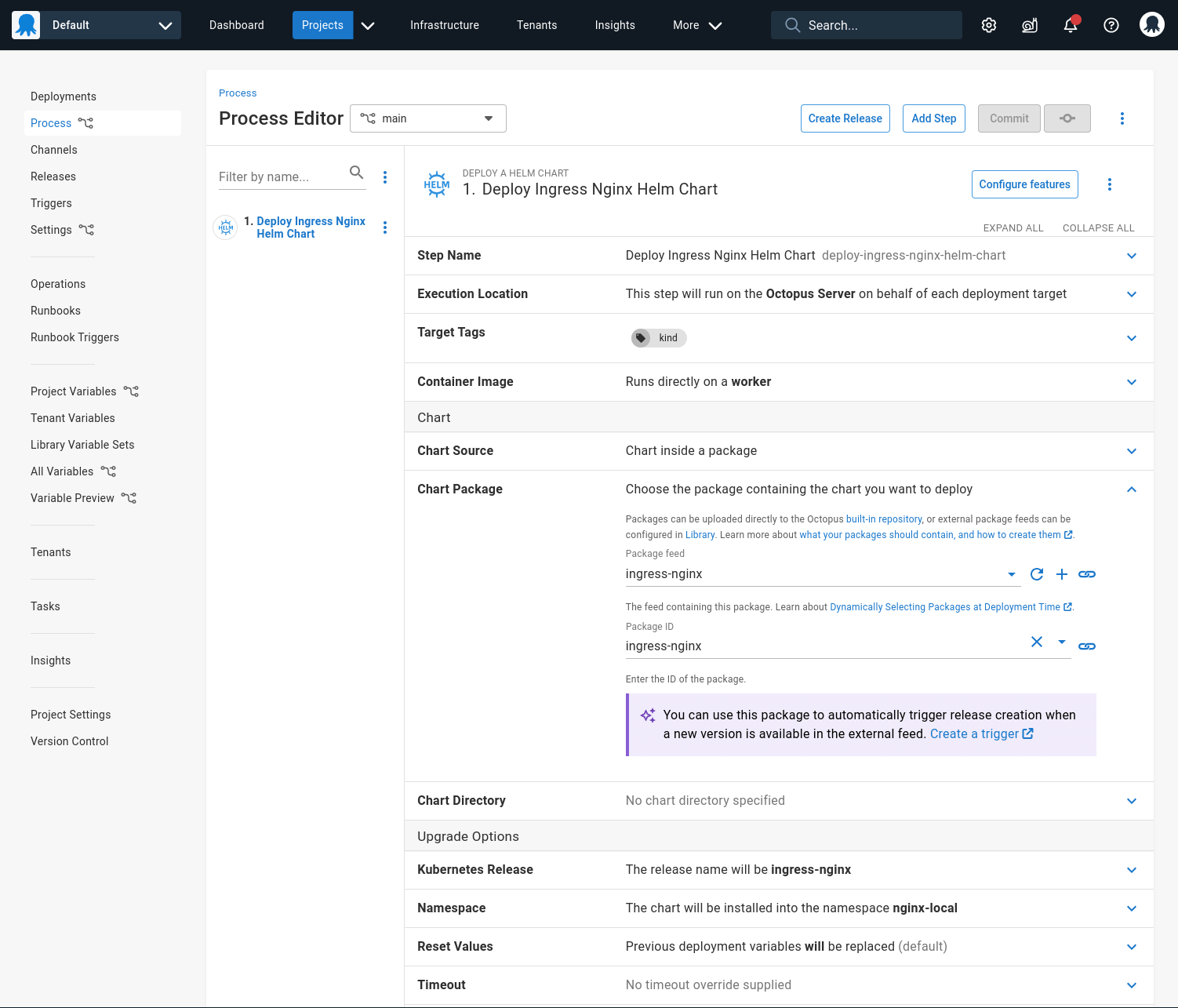
Task: Open the Default space switcher dropdown
Action: click(x=96, y=25)
